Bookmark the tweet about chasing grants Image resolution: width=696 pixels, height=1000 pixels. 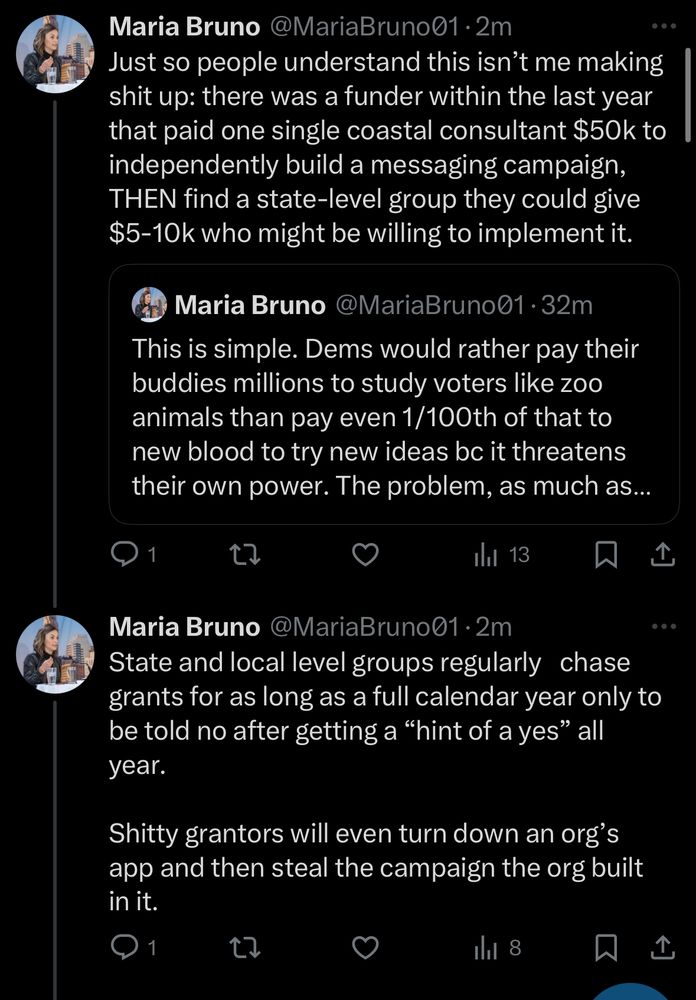point(606,947)
